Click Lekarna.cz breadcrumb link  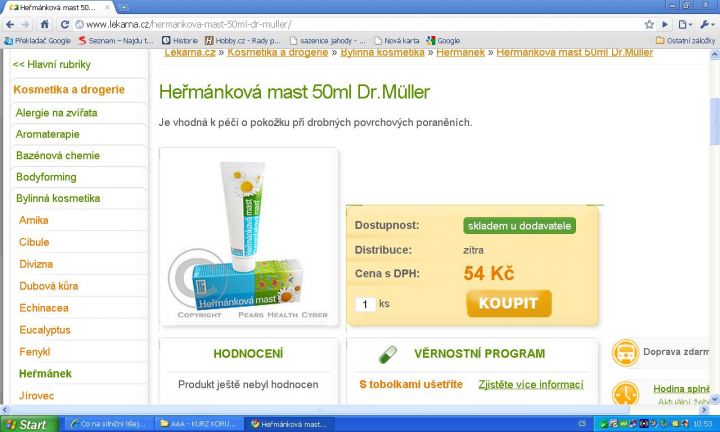[x=190, y=52]
